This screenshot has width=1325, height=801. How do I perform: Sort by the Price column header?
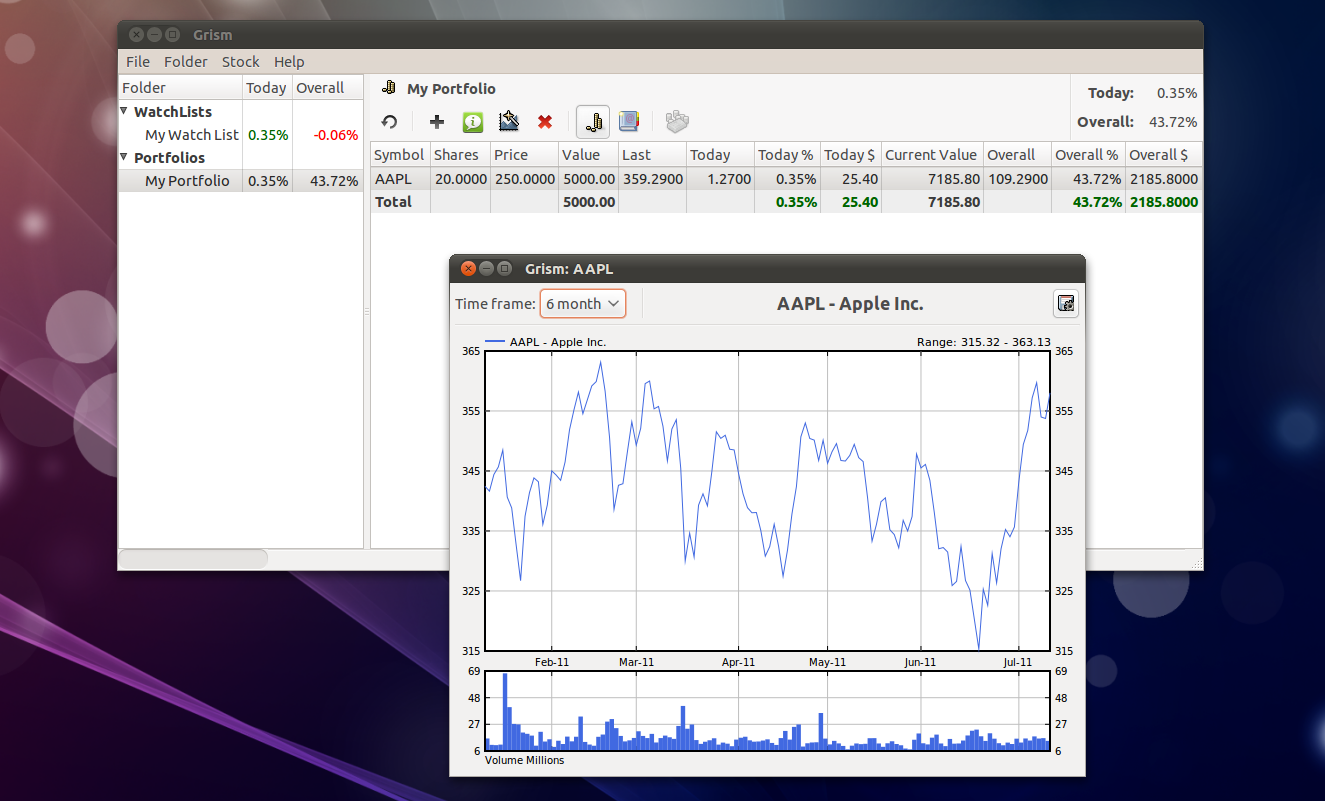coord(523,155)
